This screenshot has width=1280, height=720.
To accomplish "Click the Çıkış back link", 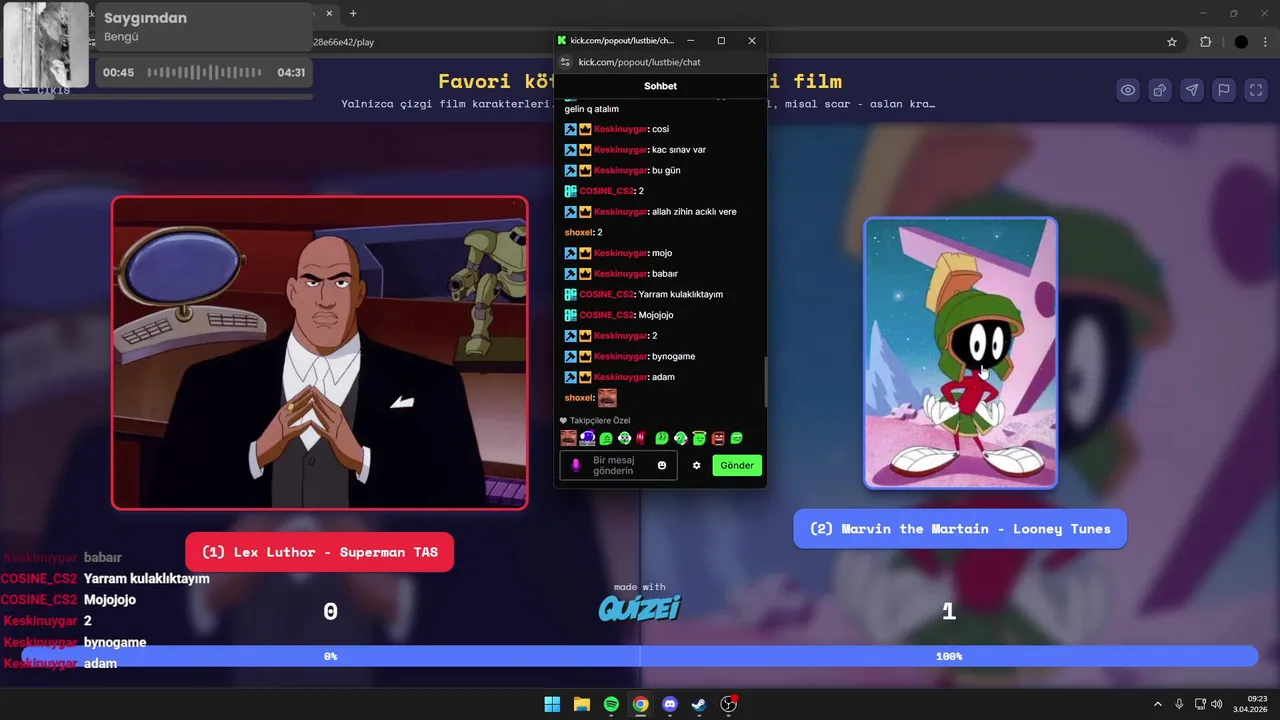I will [x=45, y=90].
